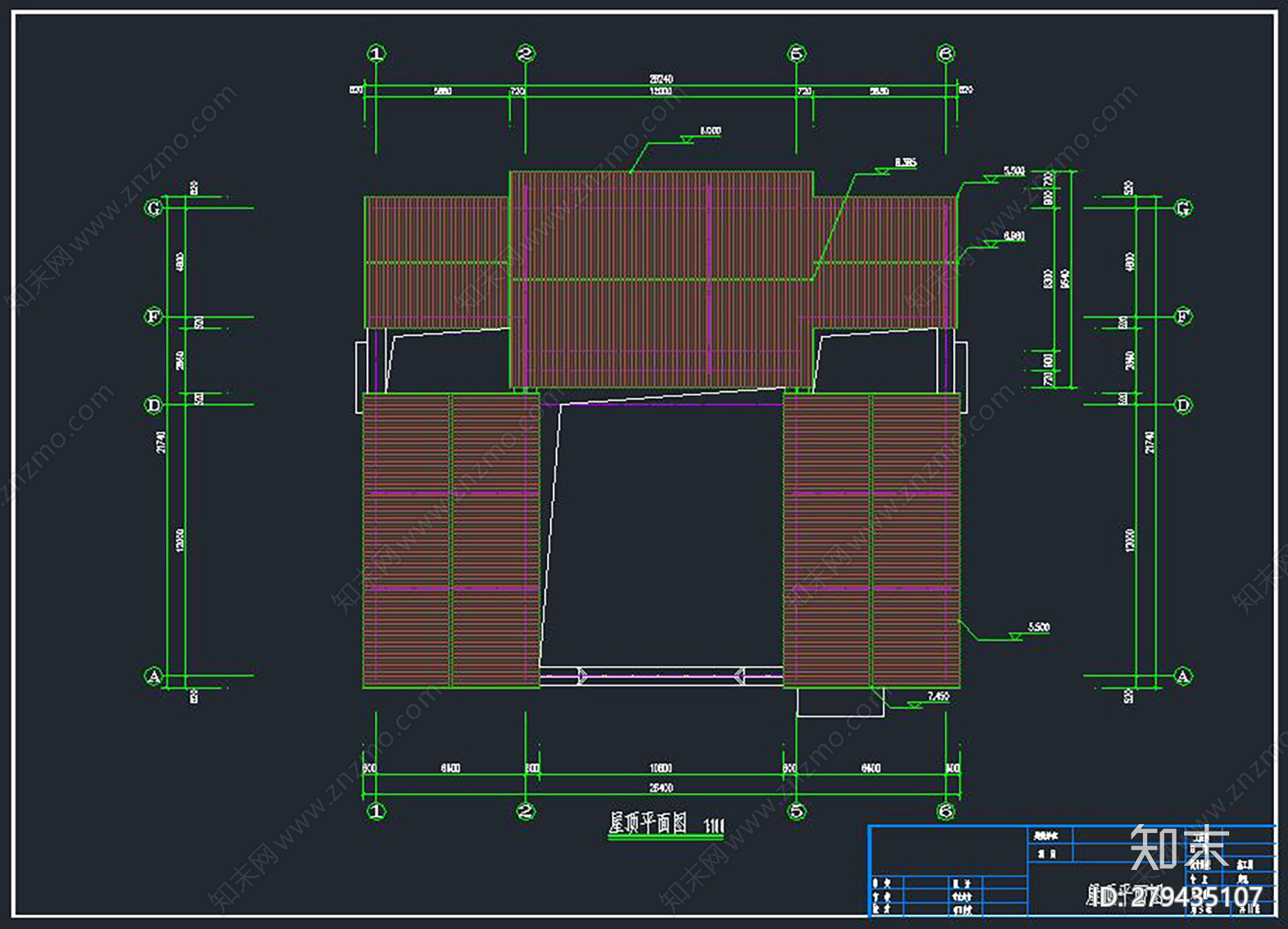This screenshot has width=1288, height=929.
Task: Select the right-side axis bubble G
Action: coord(1183,208)
